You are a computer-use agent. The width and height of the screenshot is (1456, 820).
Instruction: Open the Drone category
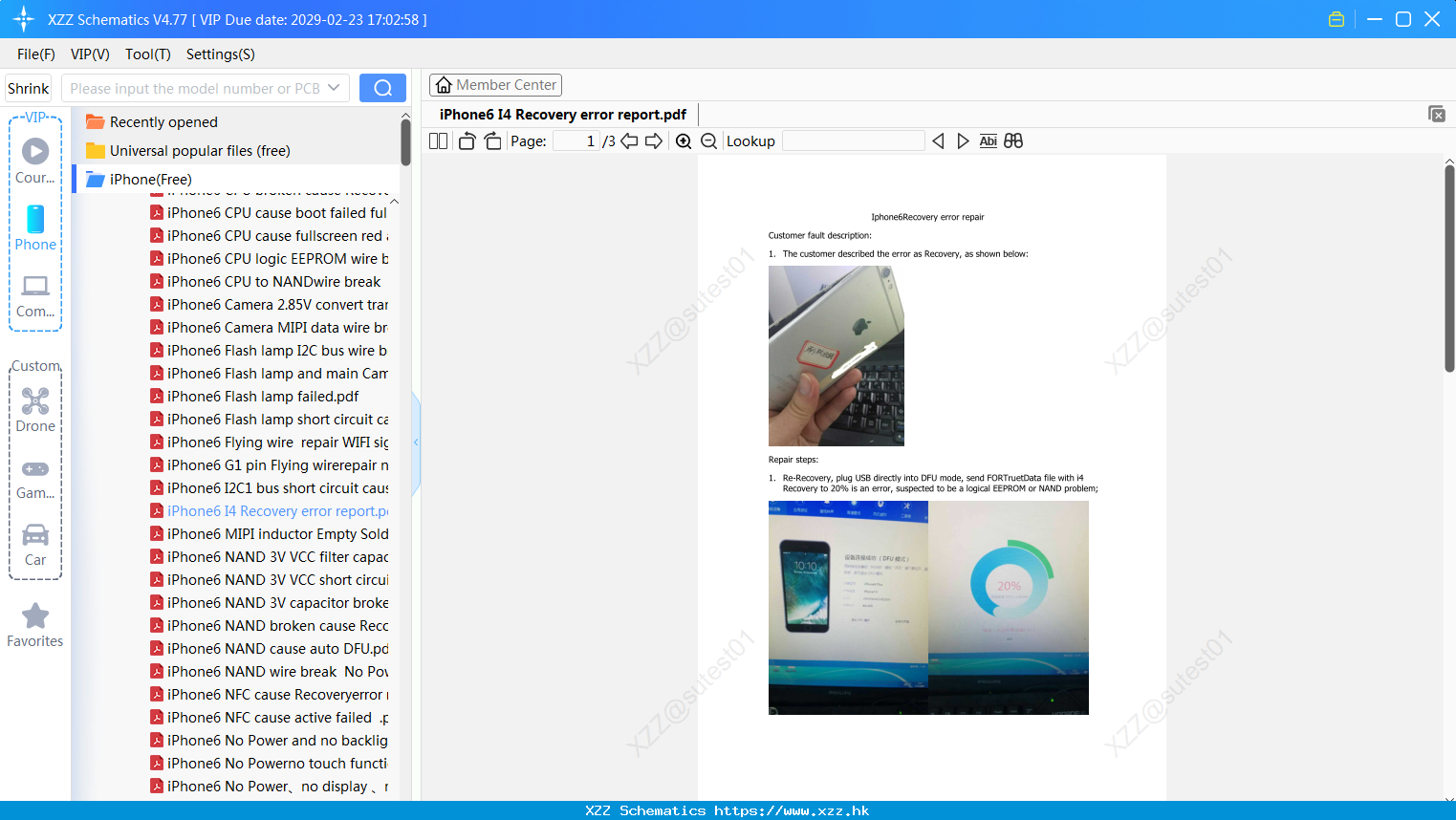coord(35,409)
